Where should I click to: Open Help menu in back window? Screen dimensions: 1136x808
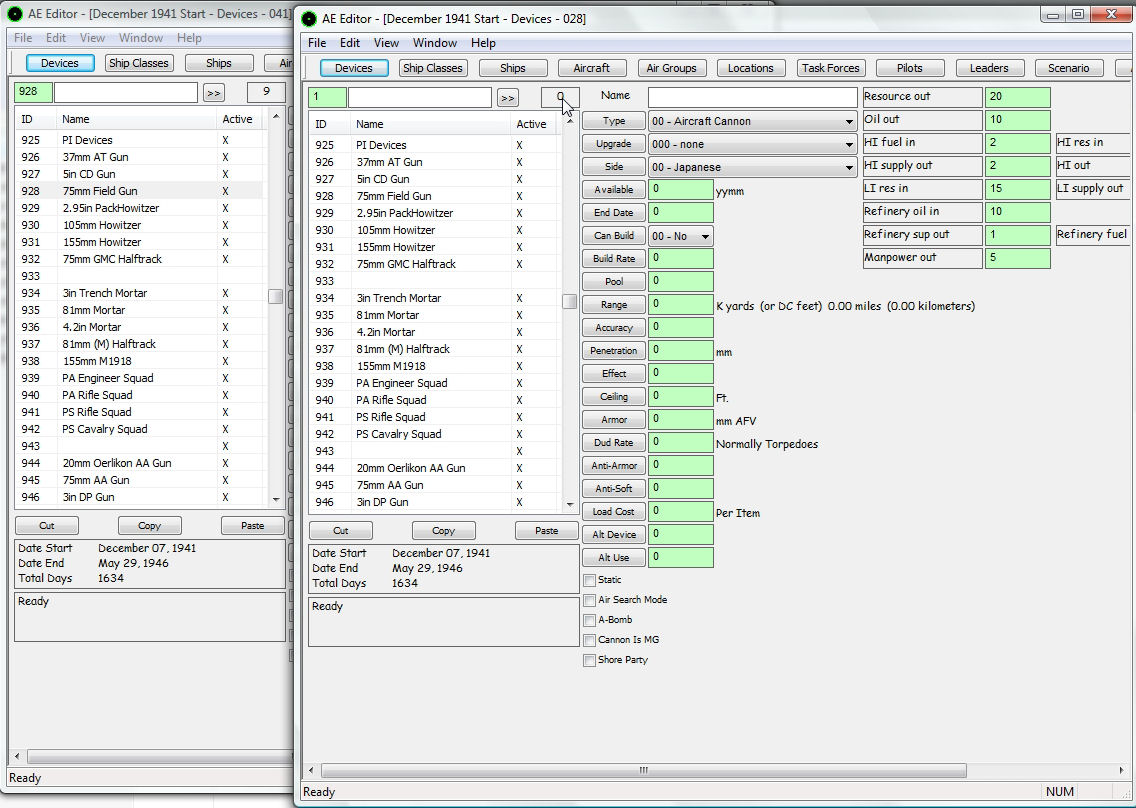pos(189,38)
